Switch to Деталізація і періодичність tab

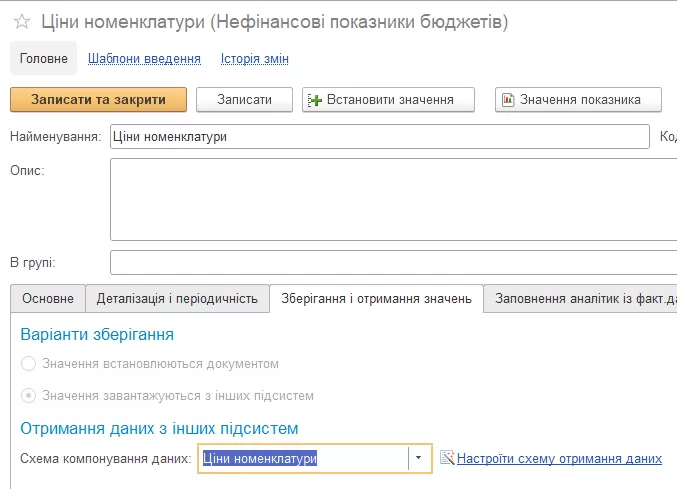(177, 298)
